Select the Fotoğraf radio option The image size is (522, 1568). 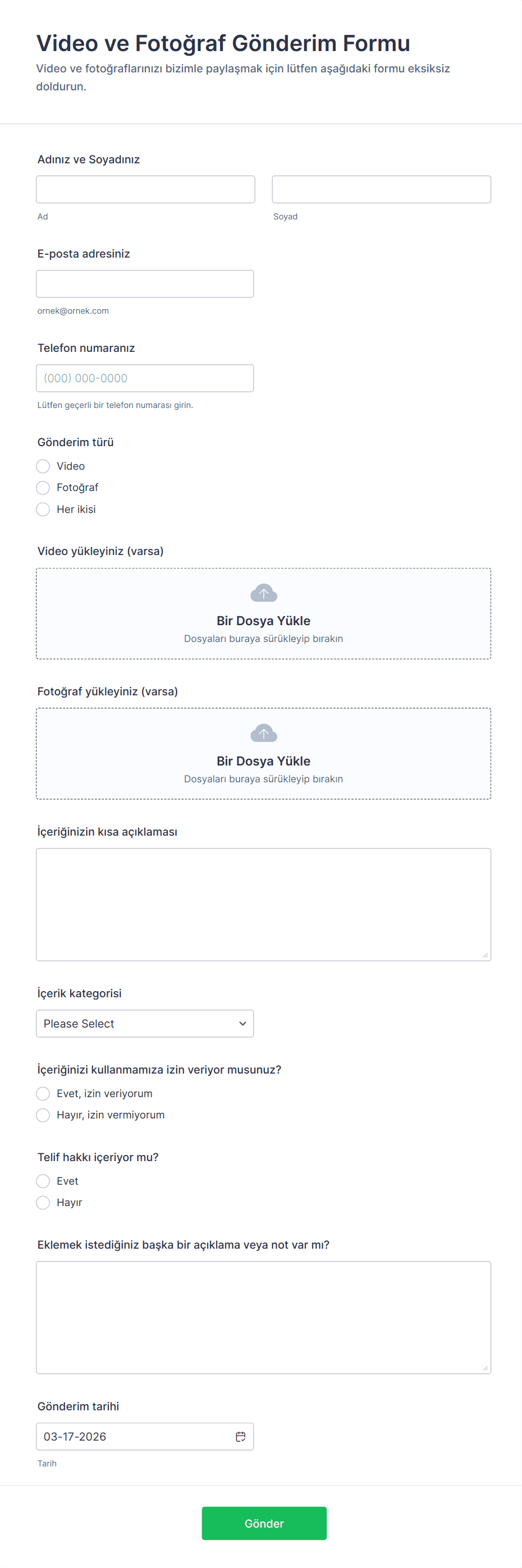coord(43,488)
